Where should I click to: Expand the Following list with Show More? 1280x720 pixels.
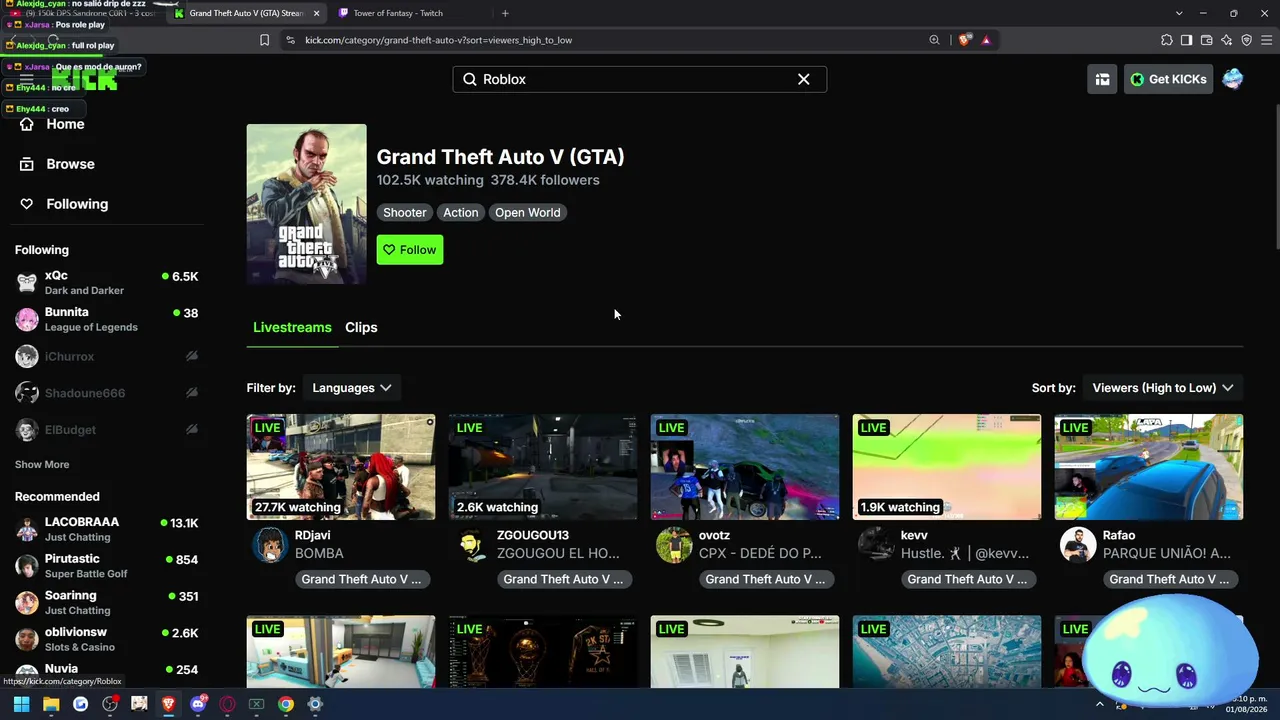pyautogui.click(x=42, y=464)
